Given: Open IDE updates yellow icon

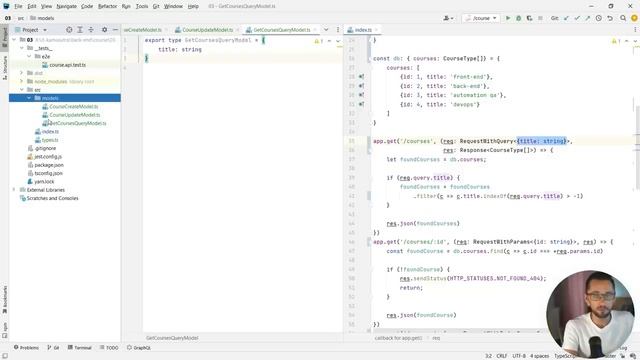Looking at the screenshot, I should click(x=634, y=18).
